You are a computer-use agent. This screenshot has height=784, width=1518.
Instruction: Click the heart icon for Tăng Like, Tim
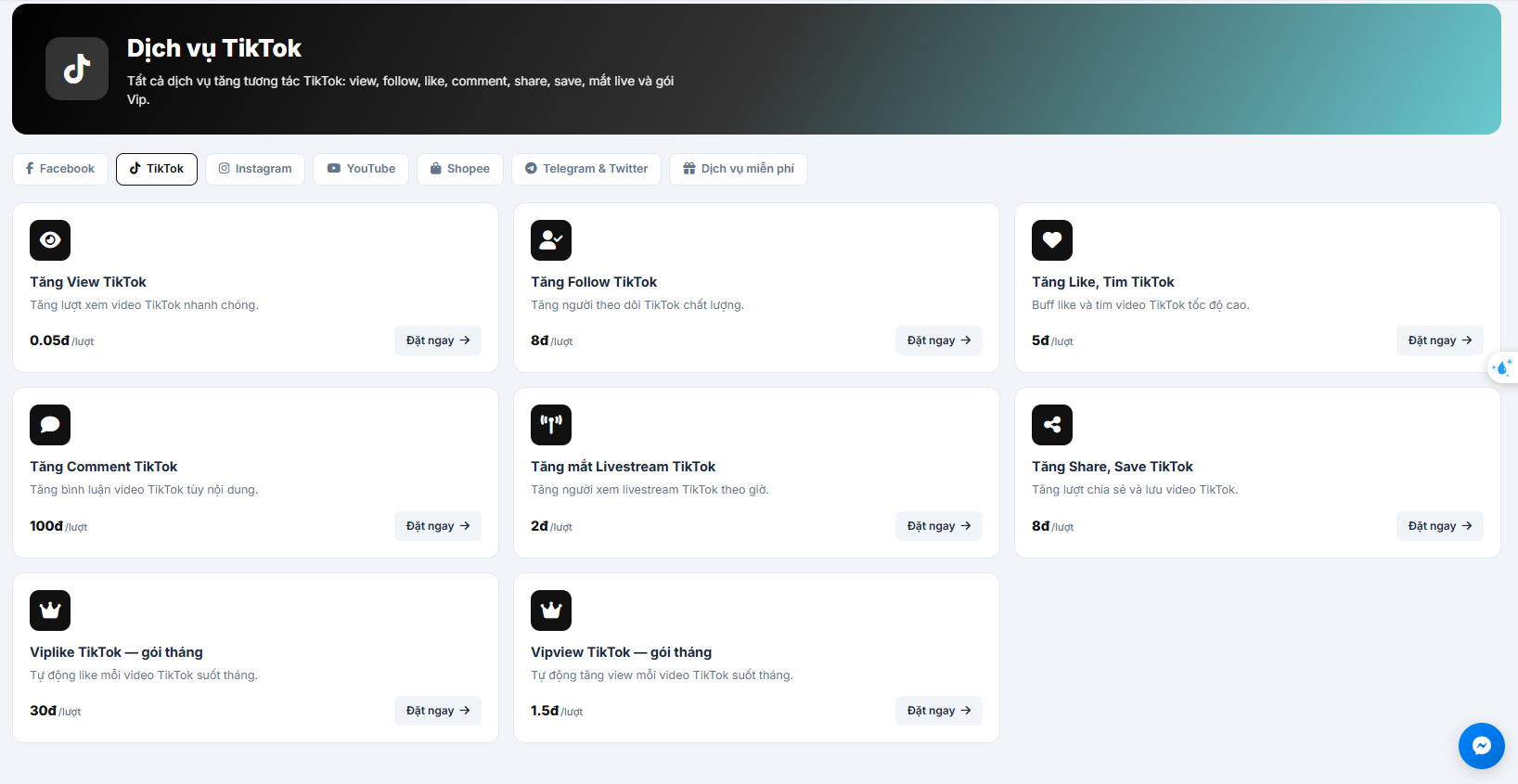(1052, 240)
